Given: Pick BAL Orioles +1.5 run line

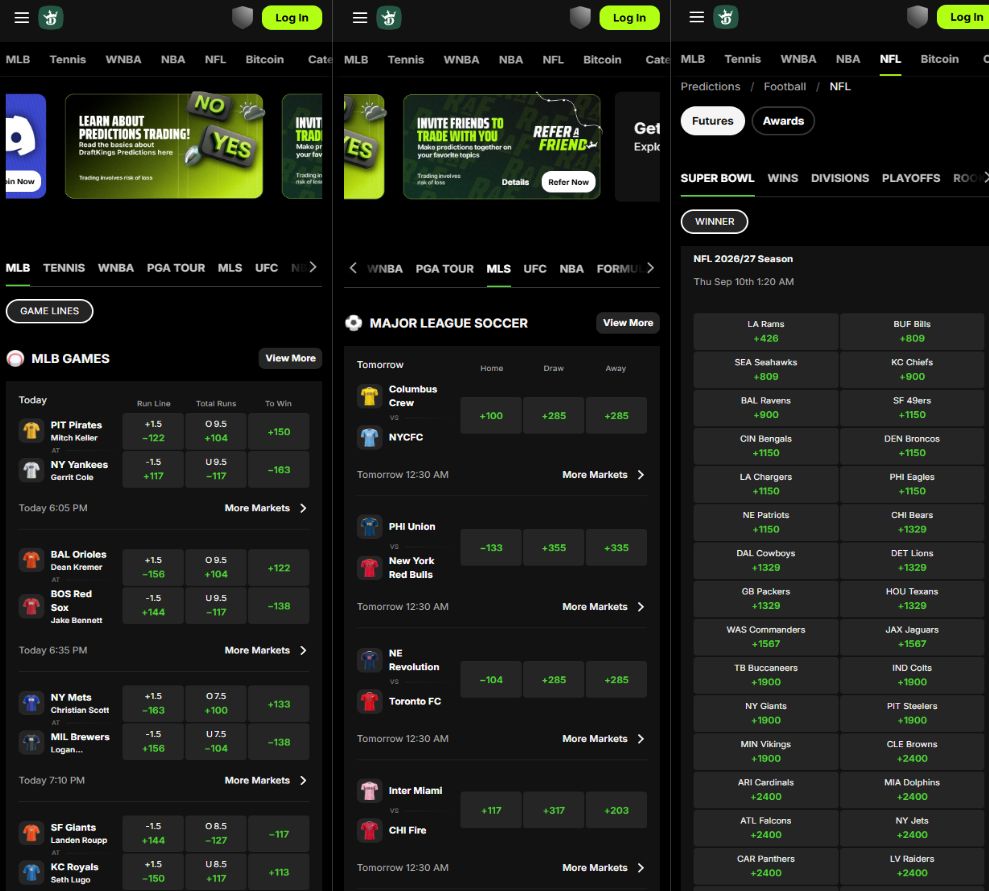Looking at the screenshot, I should coord(153,567).
